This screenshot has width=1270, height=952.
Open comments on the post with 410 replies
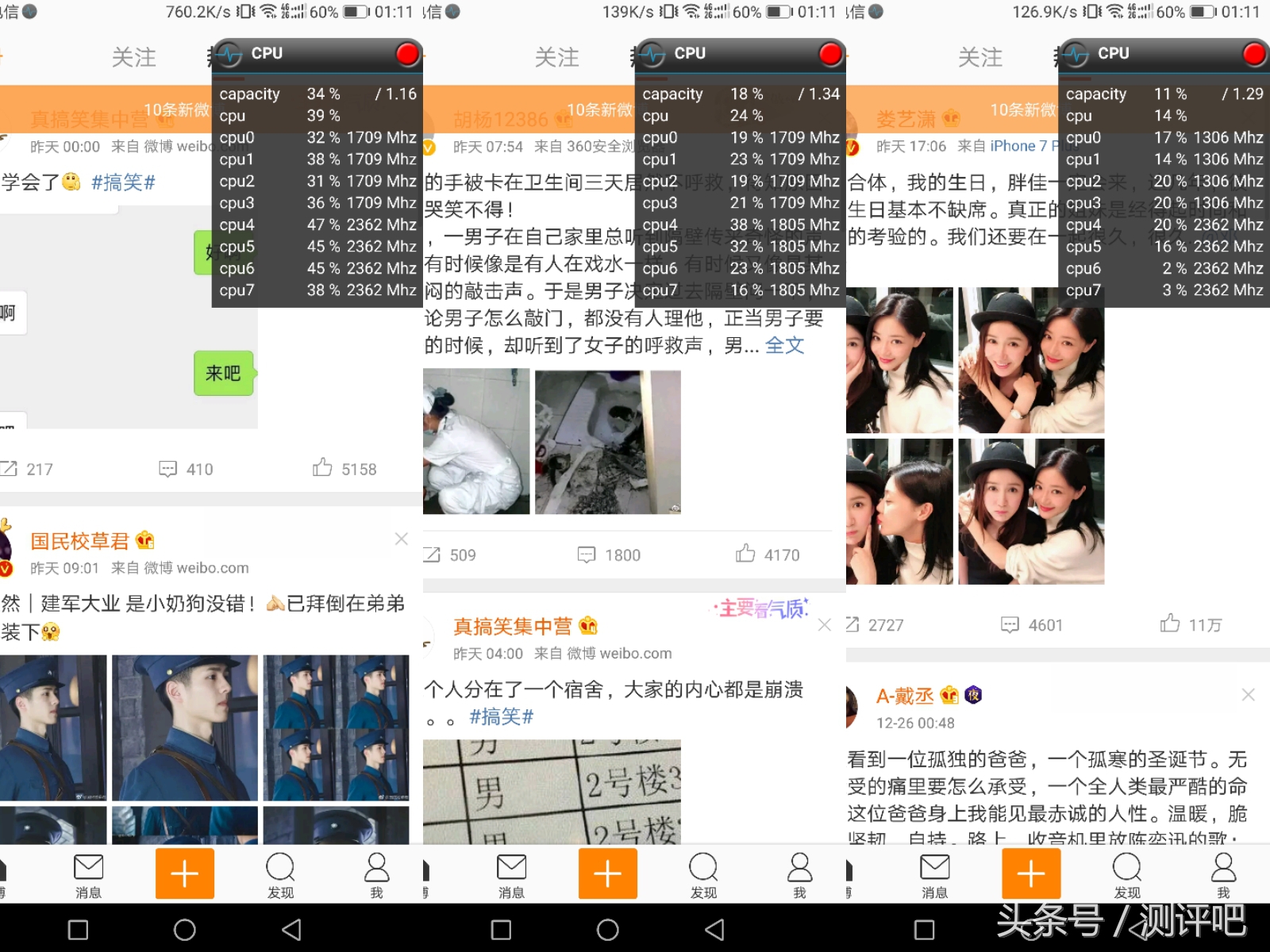point(183,468)
